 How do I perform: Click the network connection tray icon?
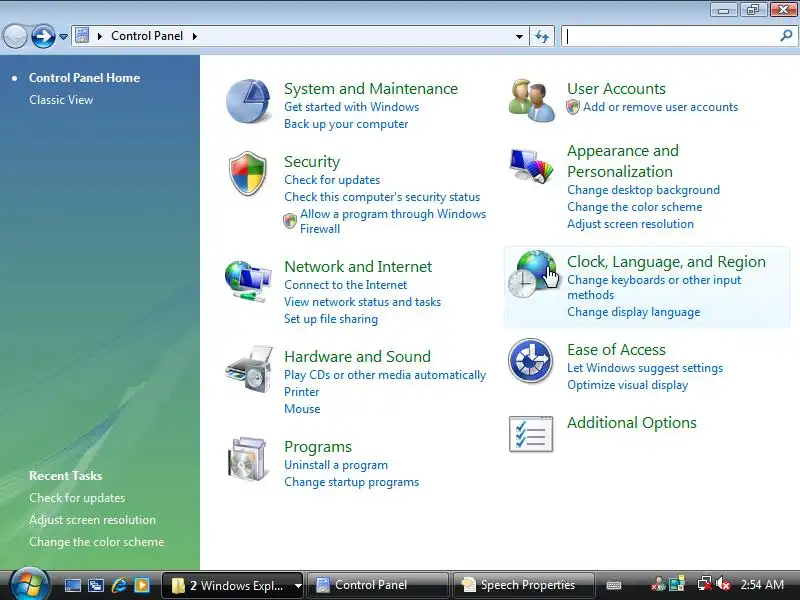[x=705, y=584]
